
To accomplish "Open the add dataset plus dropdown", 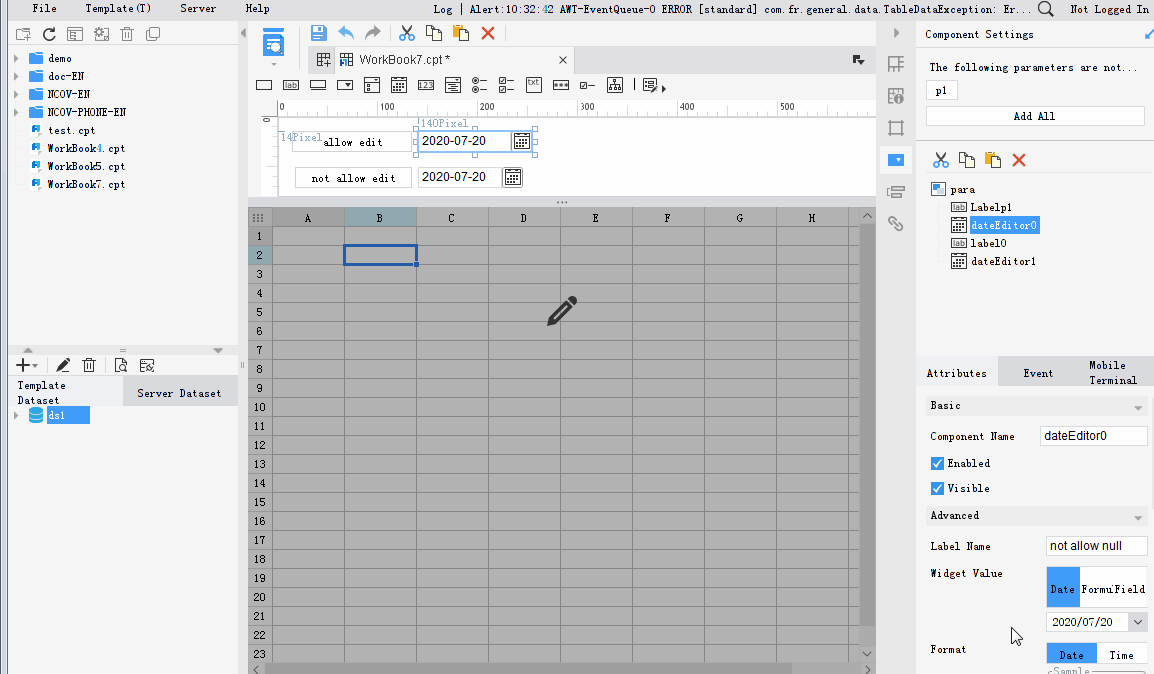I will (x=26, y=366).
